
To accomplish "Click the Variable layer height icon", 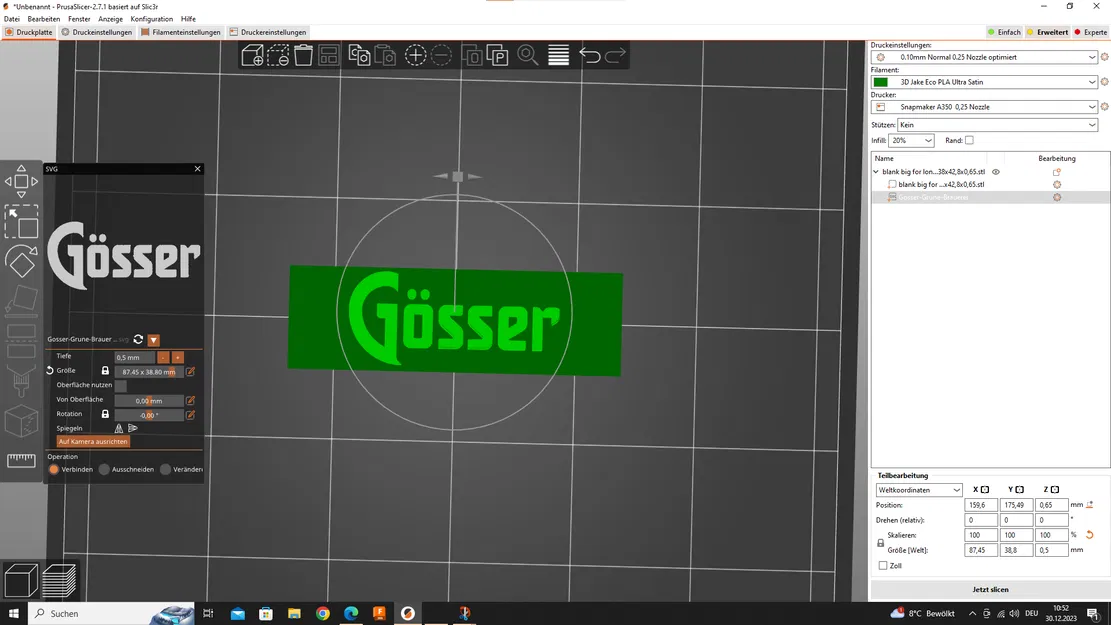I will (558, 55).
